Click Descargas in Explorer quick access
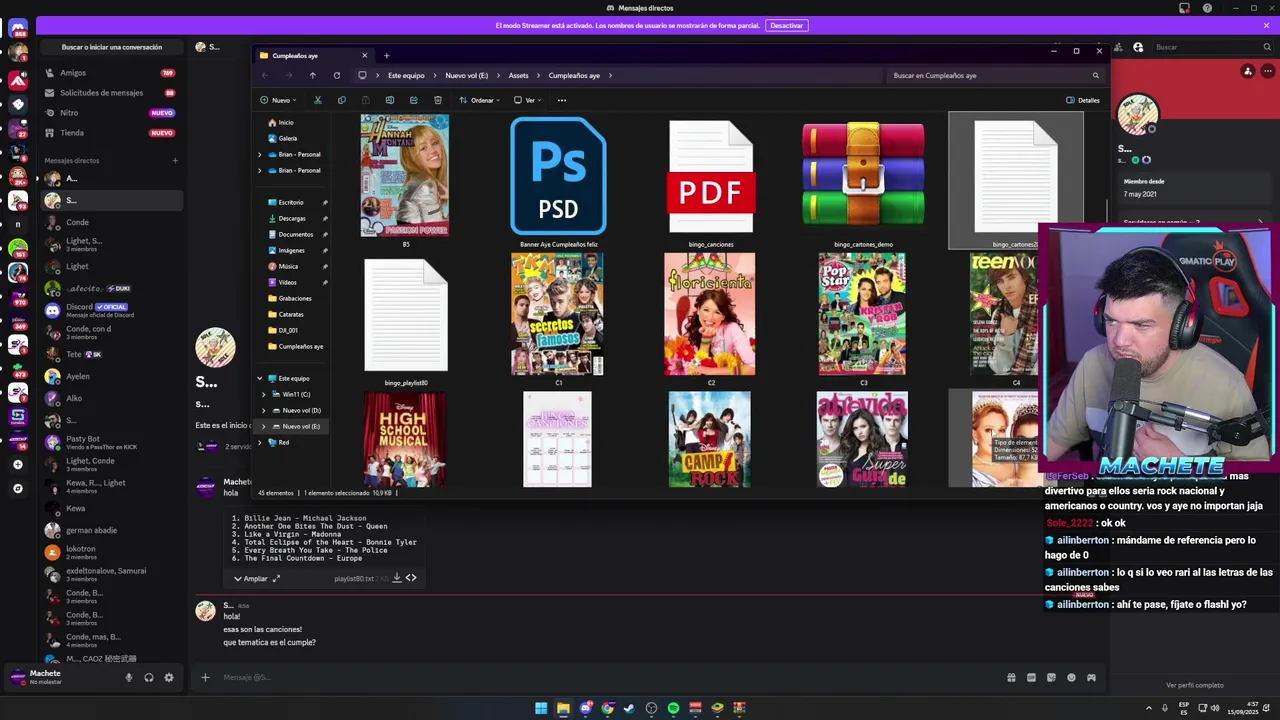Viewport: 1280px width, 720px height. [292, 218]
